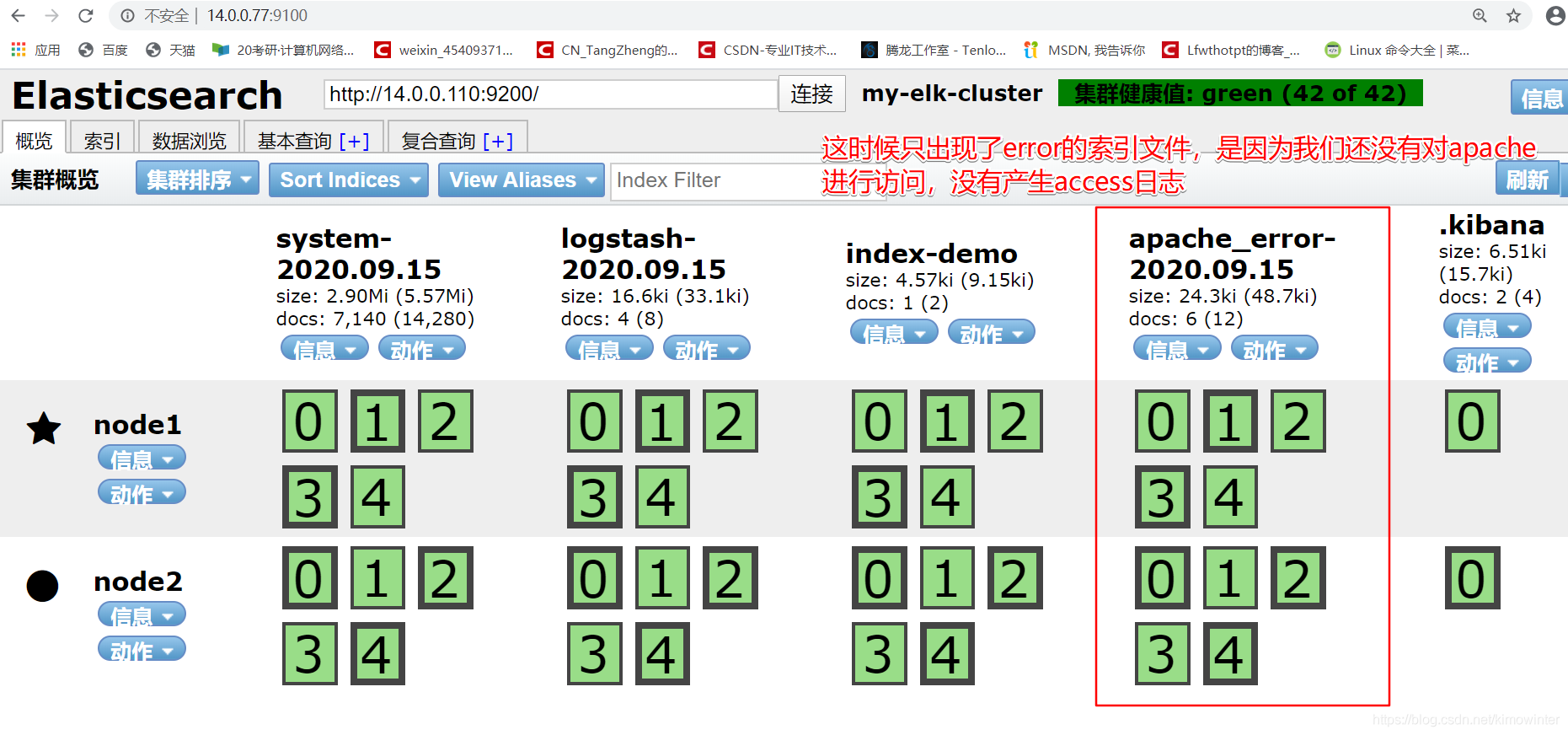This screenshot has width=1568, height=735.
Task: Select shard 2 of apache_error-2020.09.15 on node2
Action: tap(1298, 577)
